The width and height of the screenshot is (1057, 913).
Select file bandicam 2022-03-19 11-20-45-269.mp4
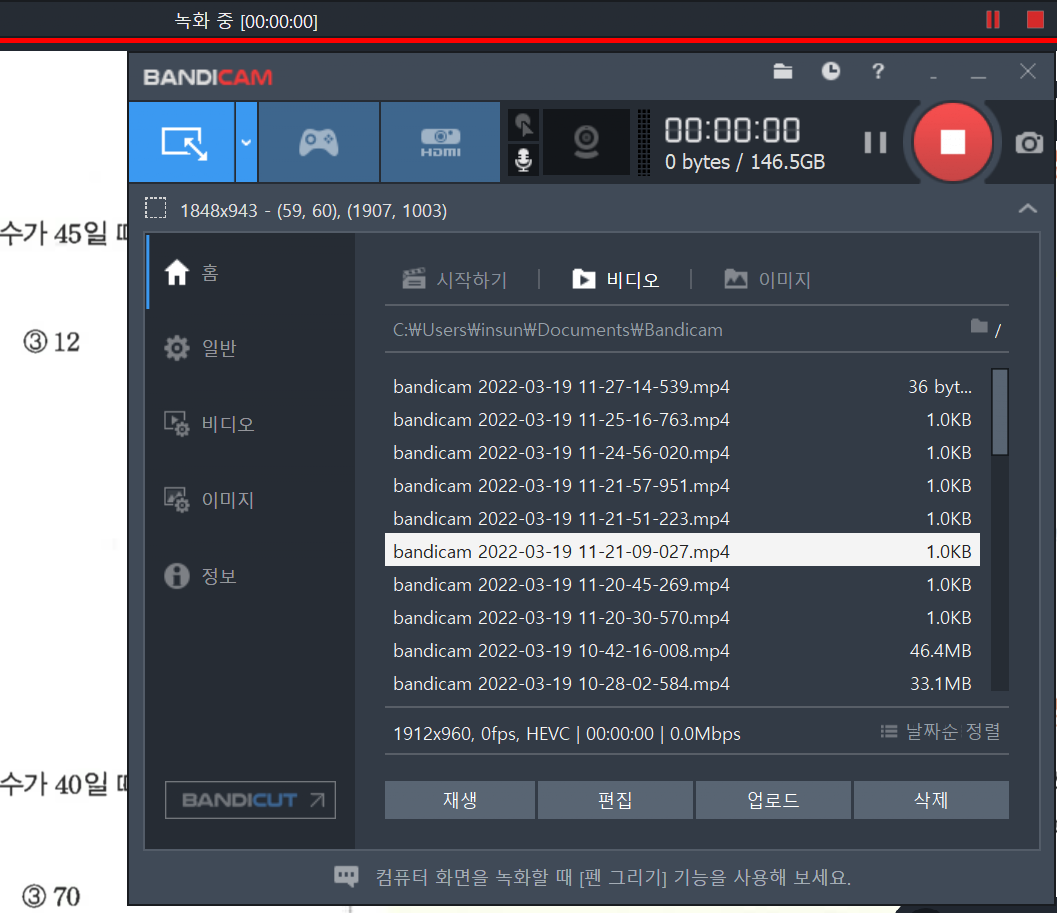[682, 584]
